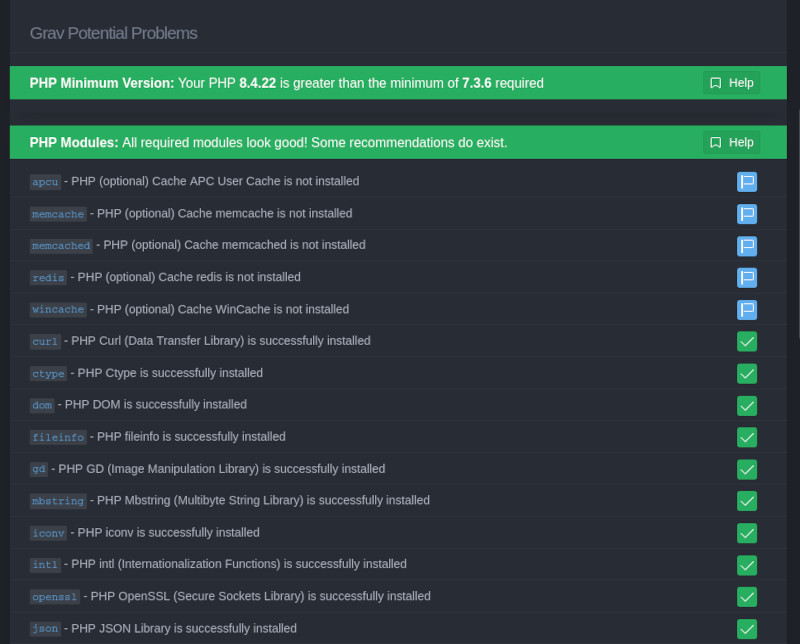Click the flag icon for memcache row
The width and height of the screenshot is (800, 644).
click(x=746, y=214)
